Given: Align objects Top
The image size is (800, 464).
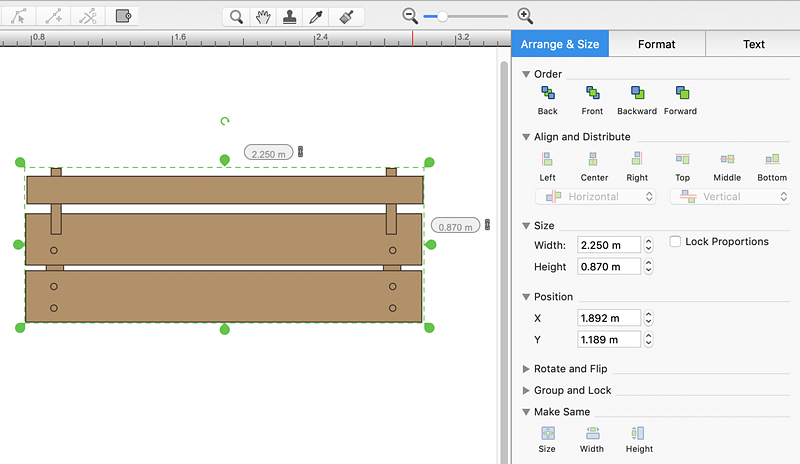Looking at the screenshot, I should tap(683, 166).
